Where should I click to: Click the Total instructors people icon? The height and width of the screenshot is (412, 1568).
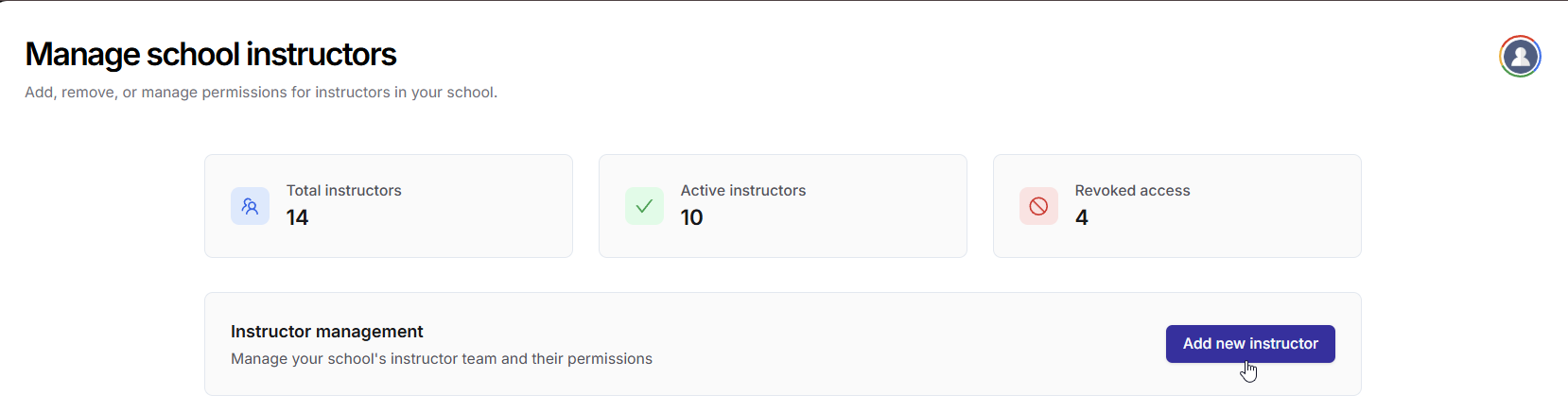(x=250, y=206)
